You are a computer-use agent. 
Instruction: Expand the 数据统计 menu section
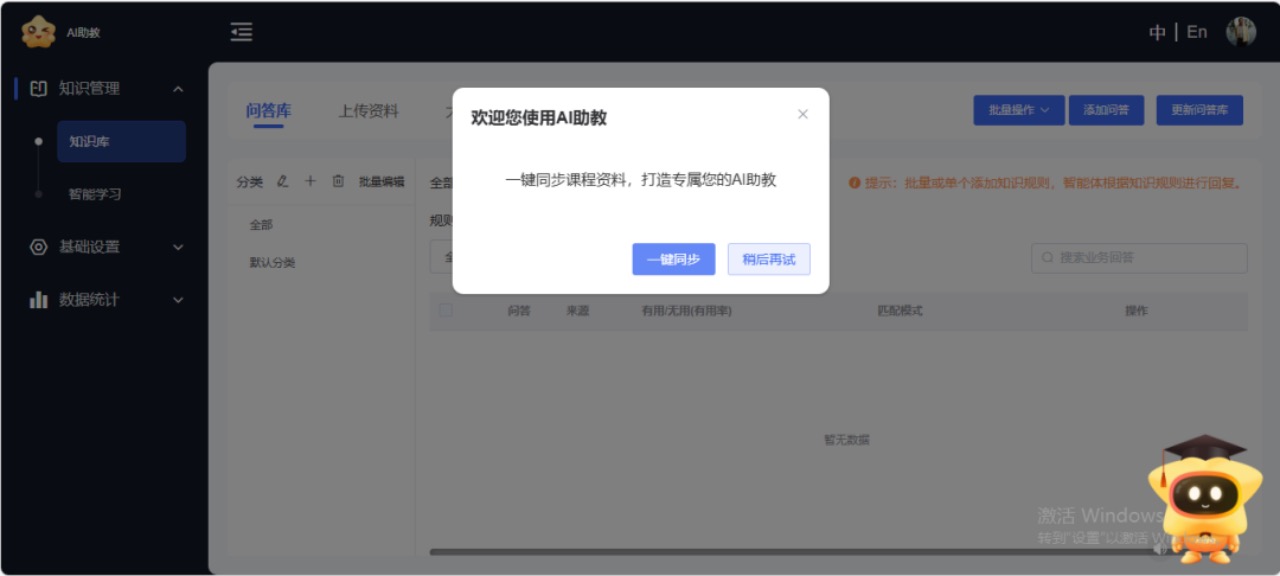(178, 300)
